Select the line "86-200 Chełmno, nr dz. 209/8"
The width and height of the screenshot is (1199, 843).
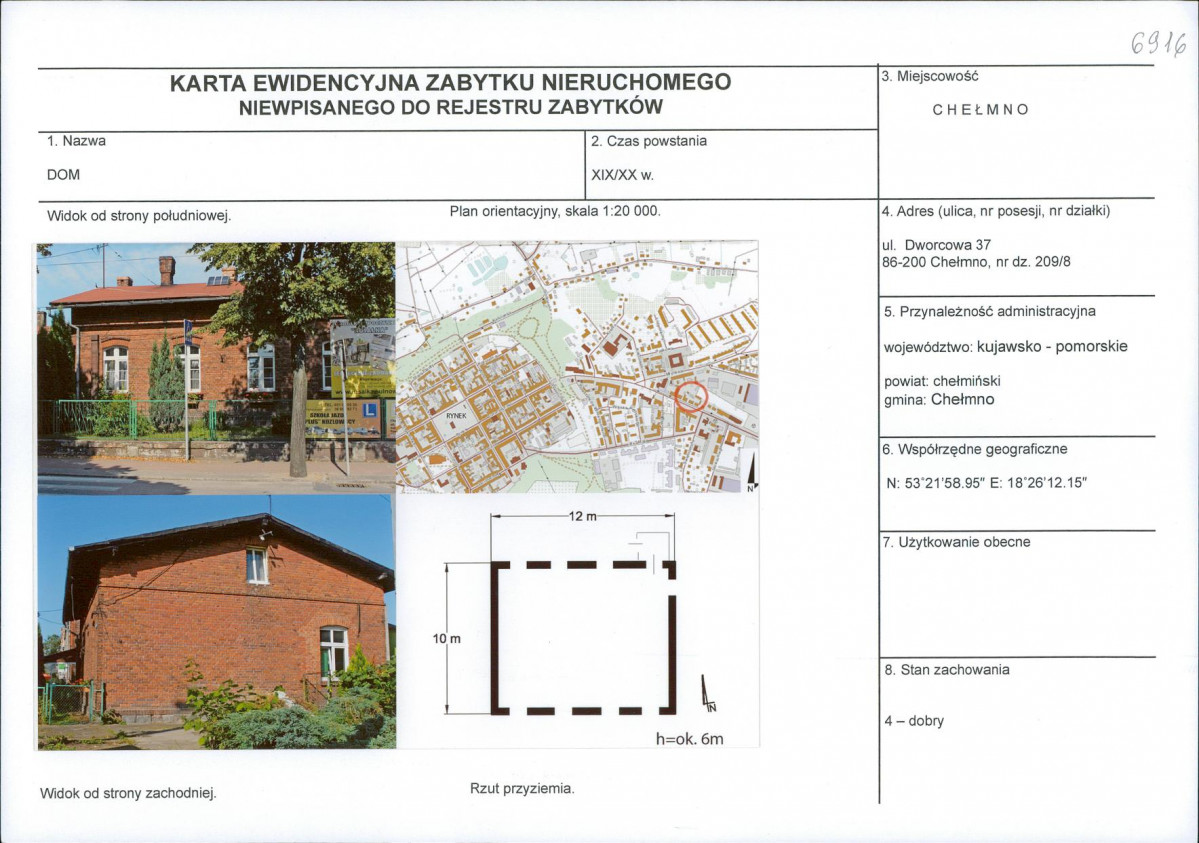pyautogui.click(x=976, y=262)
